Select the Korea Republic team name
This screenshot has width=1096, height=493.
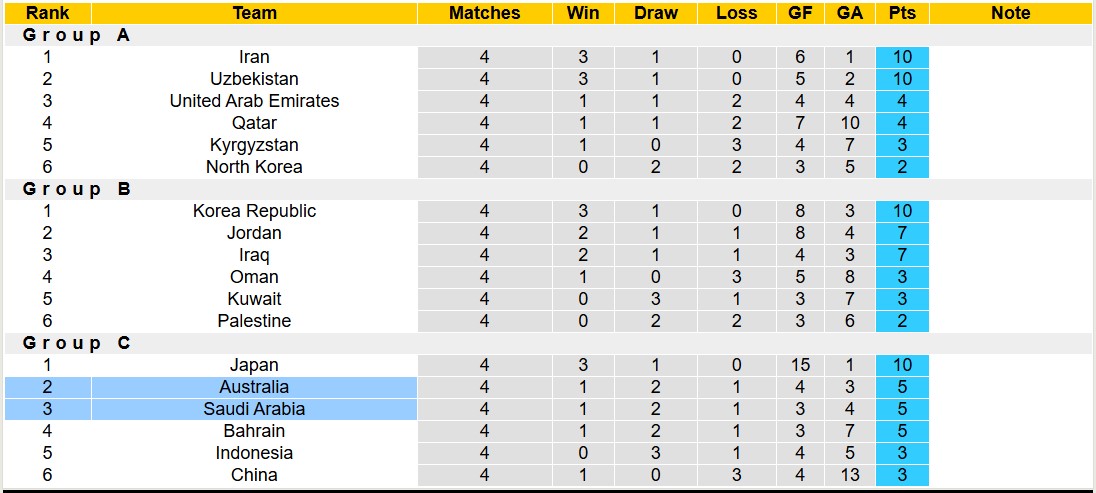point(254,211)
